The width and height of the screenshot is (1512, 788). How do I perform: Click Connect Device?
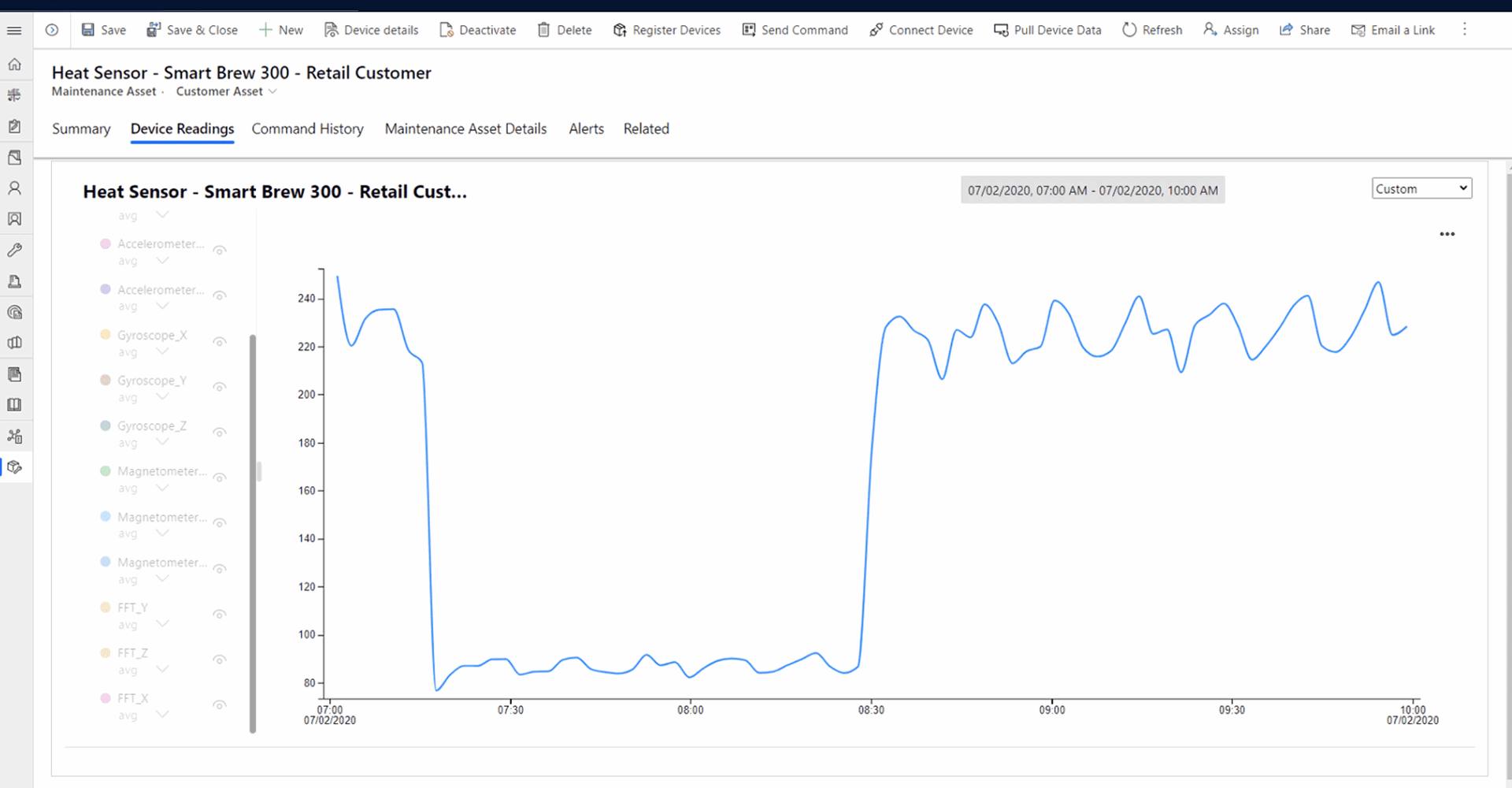pyautogui.click(x=921, y=30)
